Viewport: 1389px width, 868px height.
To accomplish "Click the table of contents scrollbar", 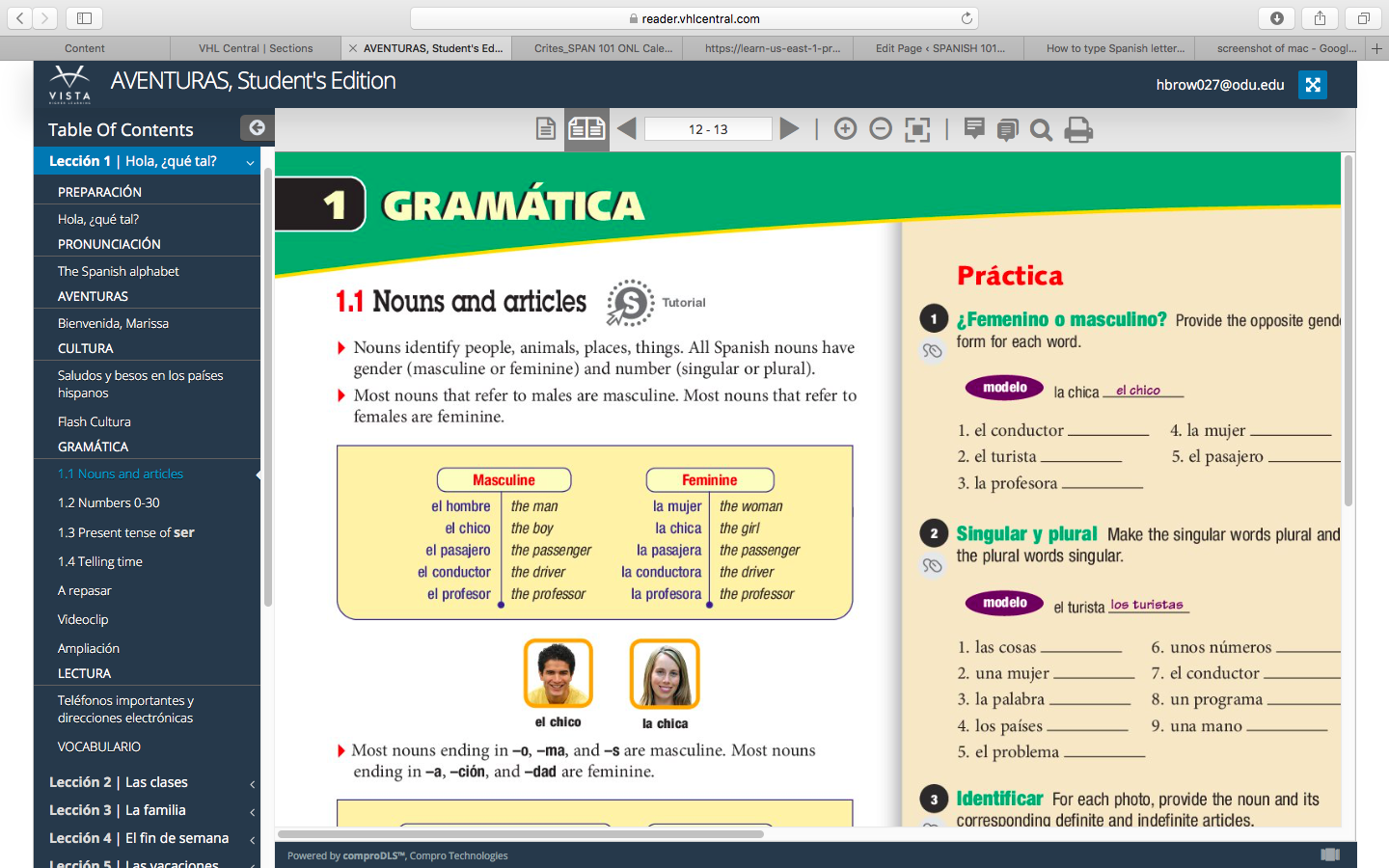I will click(267, 386).
